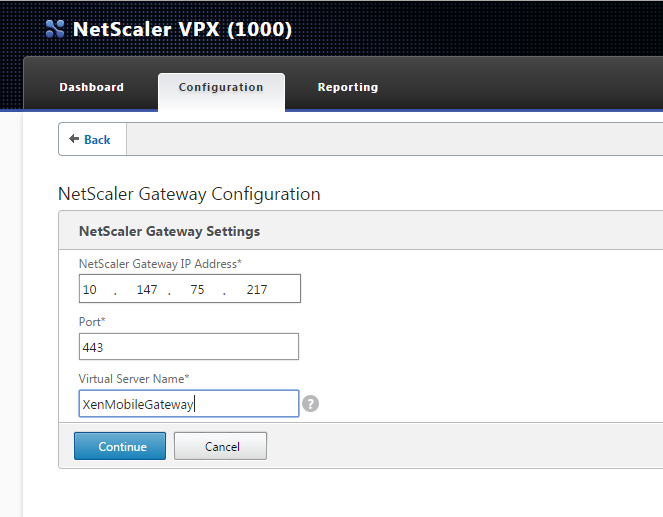This screenshot has width=663, height=517.
Task: Focus the Port field containing 443
Action: coord(188,347)
